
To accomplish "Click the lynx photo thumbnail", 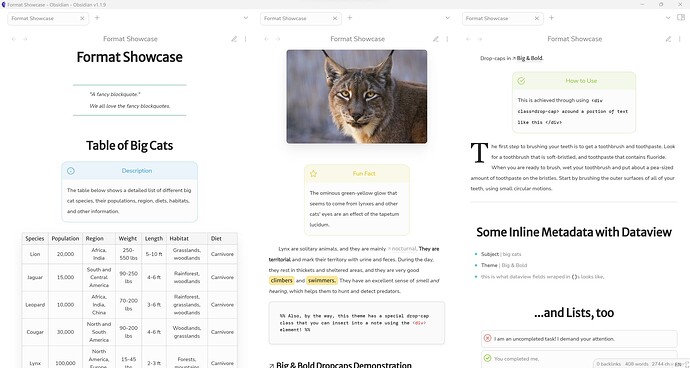I will coord(356,96).
